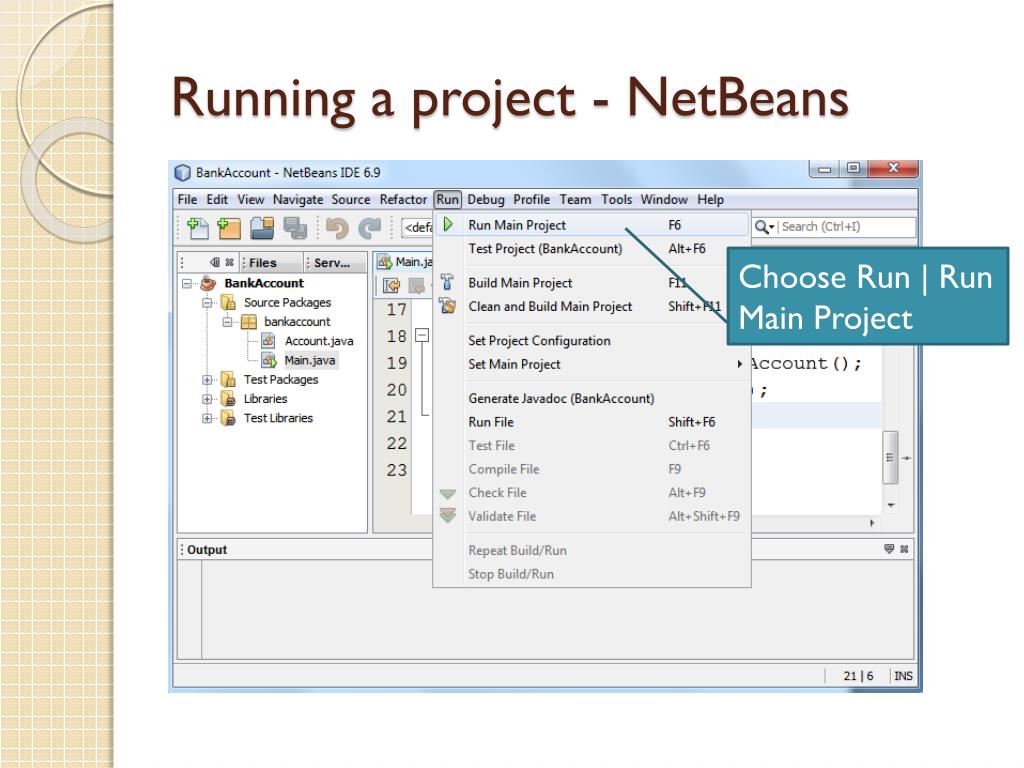Expand the Test Packages node
The height and width of the screenshot is (768, 1024).
tap(207, 379)
